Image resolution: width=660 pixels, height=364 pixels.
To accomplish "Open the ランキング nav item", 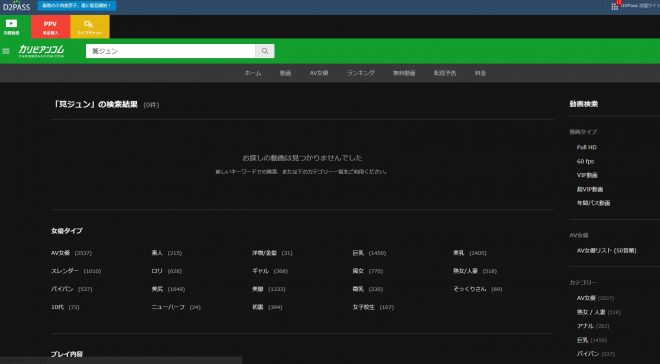I will [x=361, y=73].
